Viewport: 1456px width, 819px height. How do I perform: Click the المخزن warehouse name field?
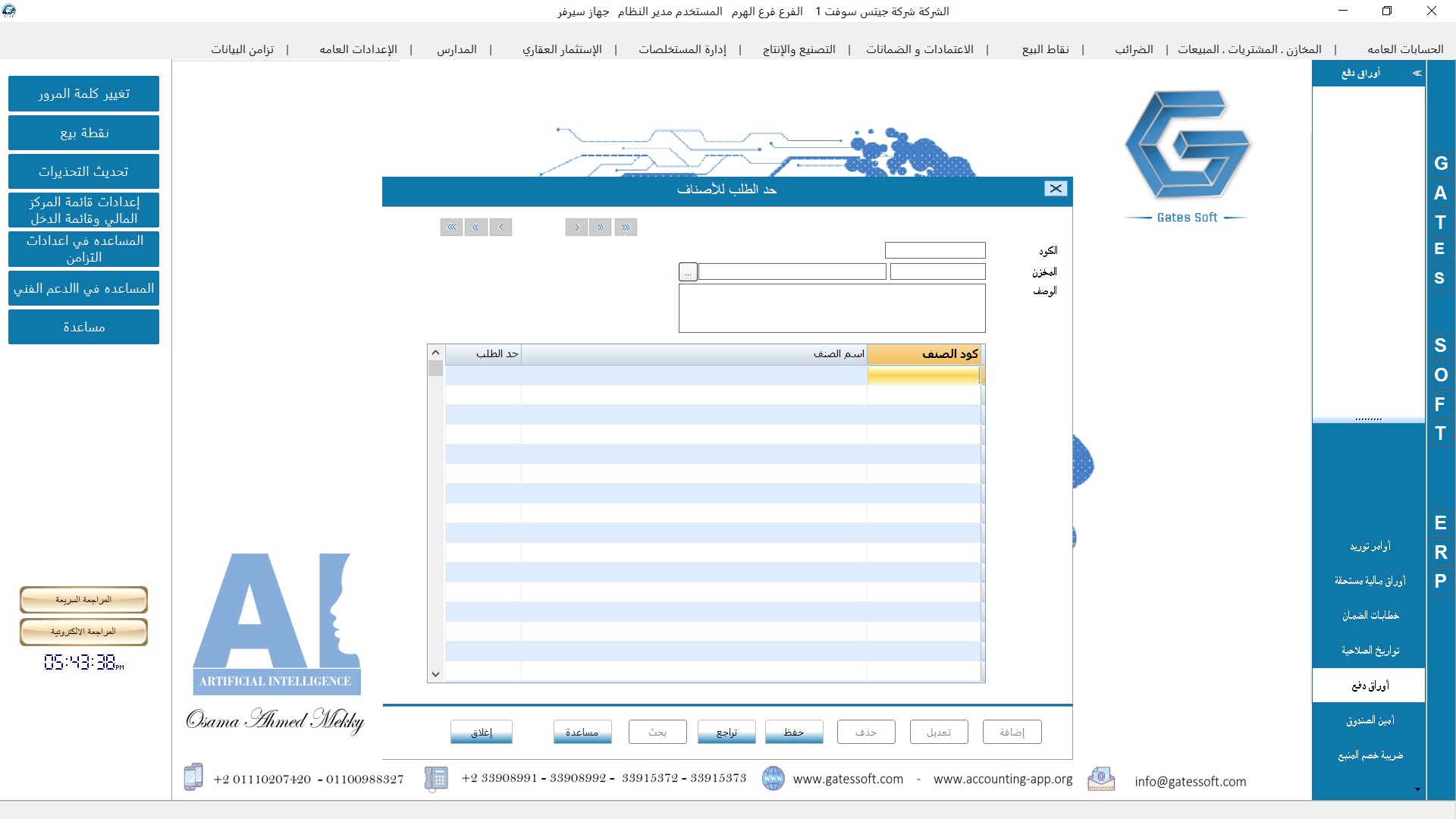tap(792, 271)
